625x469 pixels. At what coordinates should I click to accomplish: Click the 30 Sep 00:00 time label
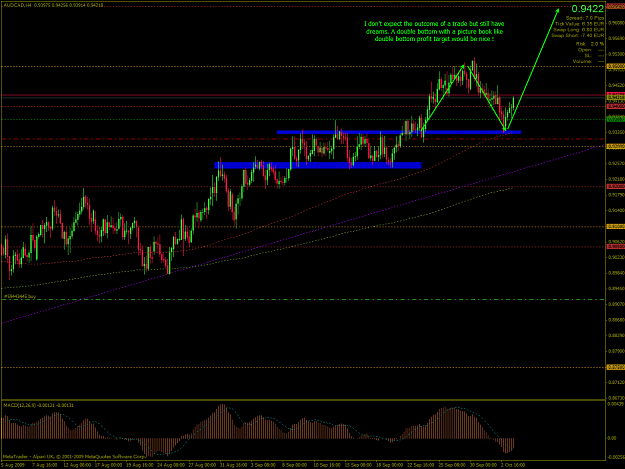pyautogui.click(x=483, y=465)
